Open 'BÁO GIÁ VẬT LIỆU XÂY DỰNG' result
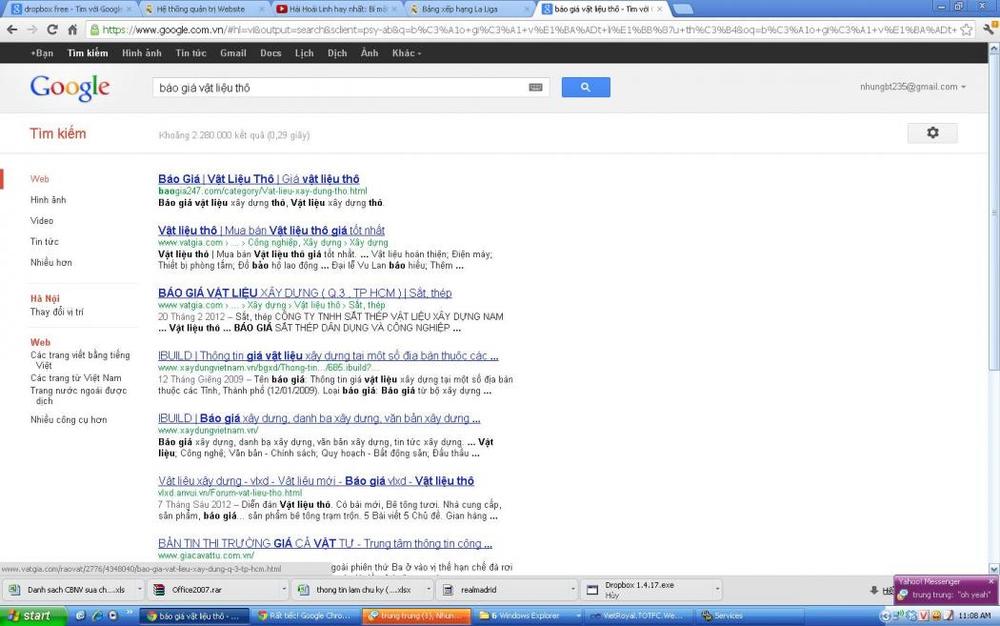Screen dimensions: 1000x626 [x=305, y=293]
